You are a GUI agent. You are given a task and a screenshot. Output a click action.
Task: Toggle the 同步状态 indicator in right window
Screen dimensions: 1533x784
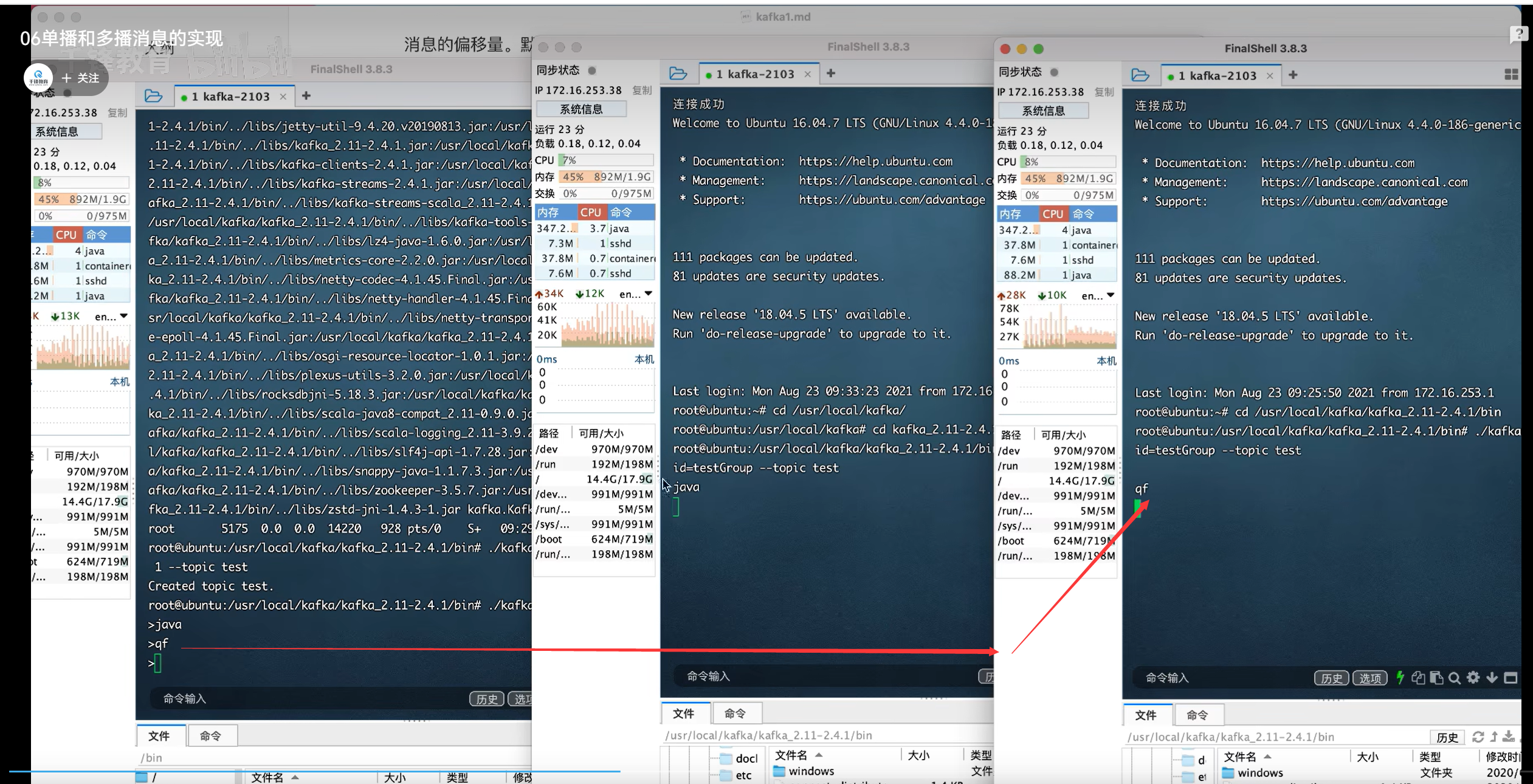point(1054,72)
